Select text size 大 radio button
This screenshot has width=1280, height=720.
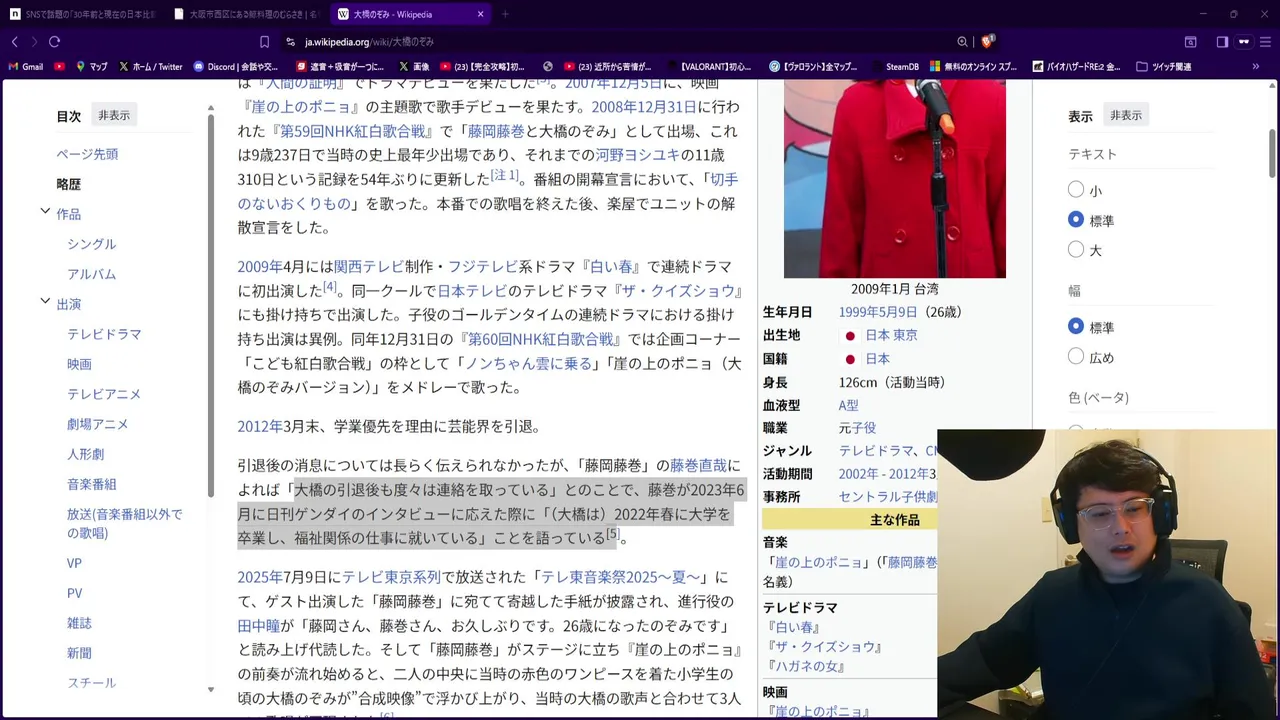(1076, 249)
